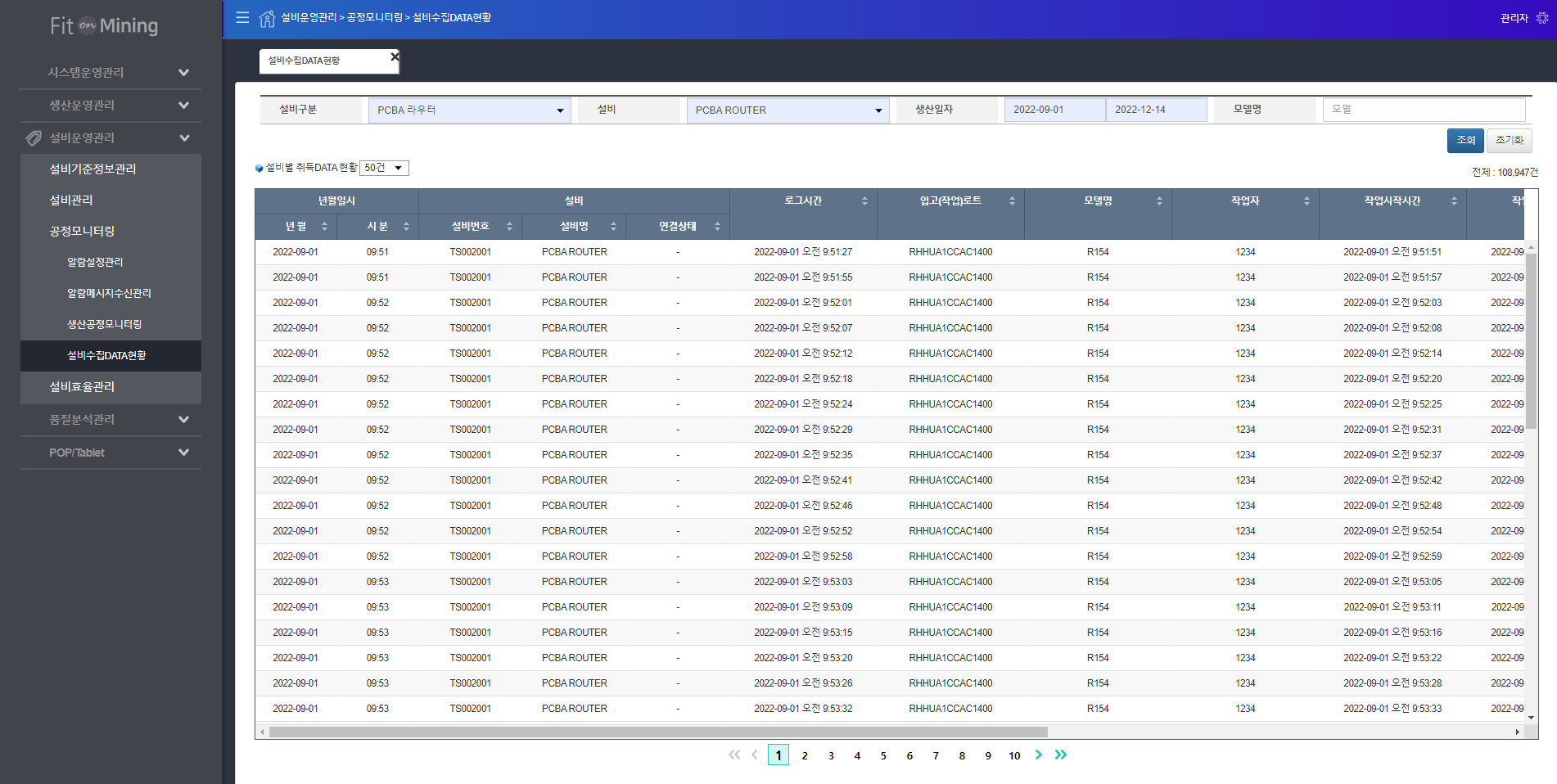The width and height of the screenshot is (1557, 784).
Task: Close the 설비수집DATA현황 tab
Action: pyautogui.click(x=395, y=56)
